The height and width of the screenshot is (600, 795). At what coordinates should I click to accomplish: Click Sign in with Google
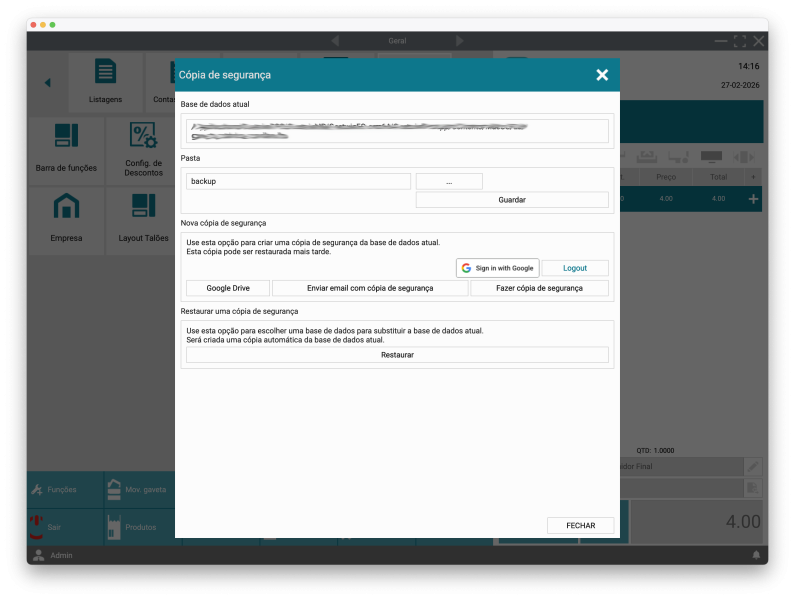point(498,268)
